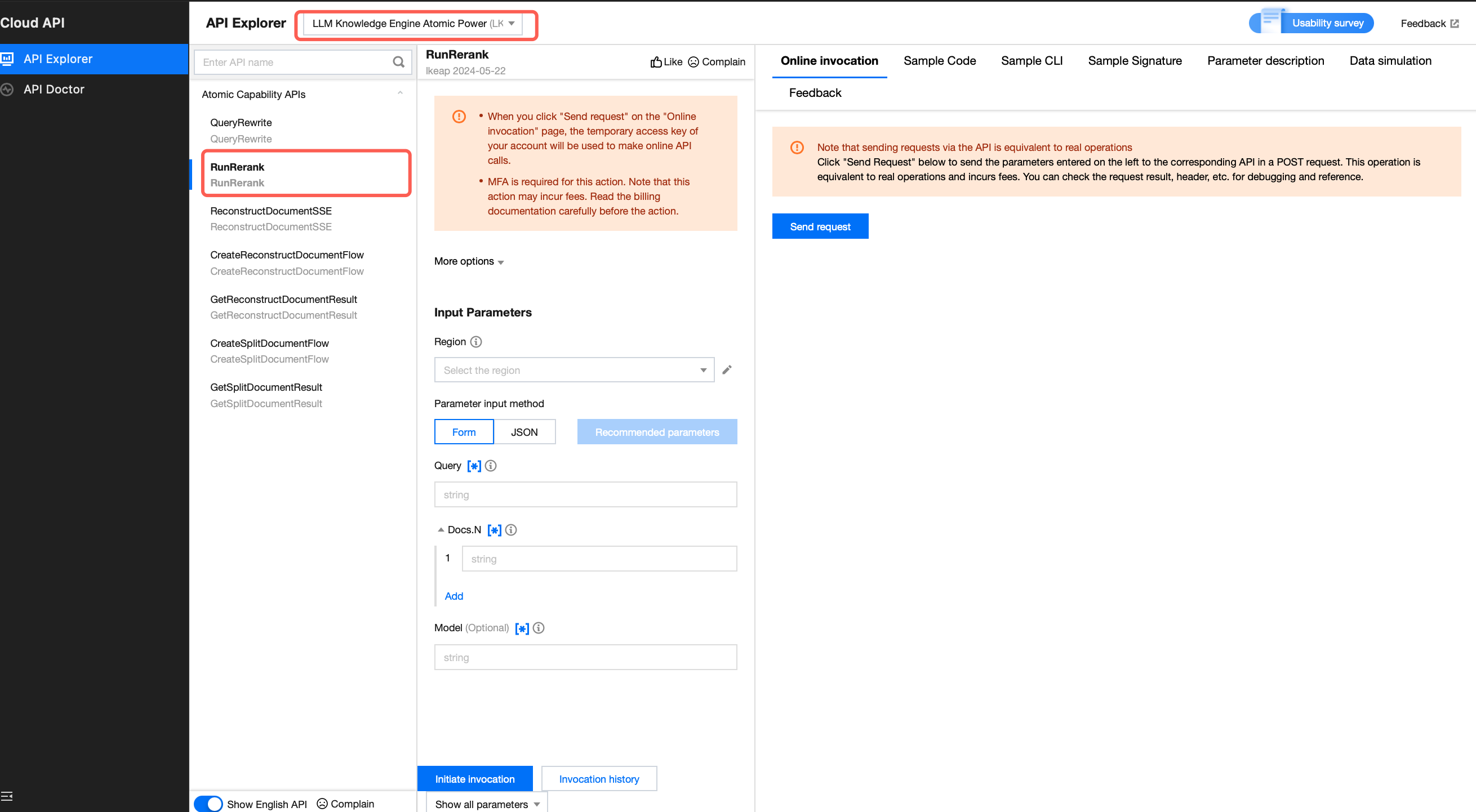Switch to the Sample Code tab
Viewport: 1476px width, 812px height.
pos(939,61)
